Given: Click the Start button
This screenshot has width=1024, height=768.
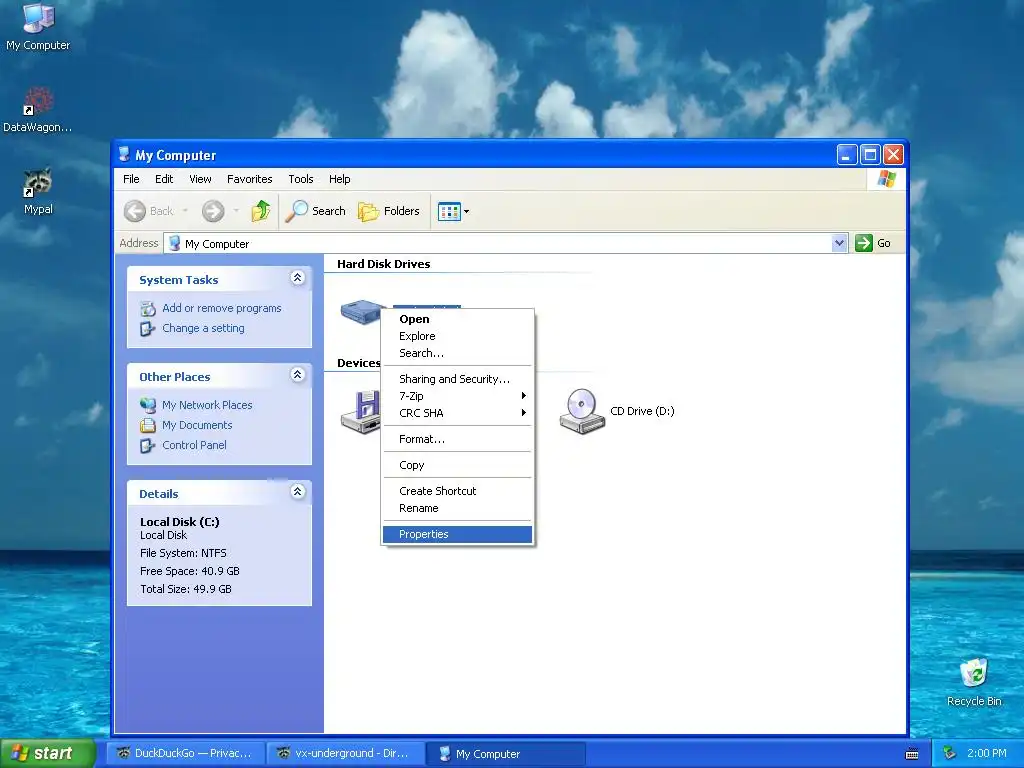Looking at the screenshot, I should (47, 753).
